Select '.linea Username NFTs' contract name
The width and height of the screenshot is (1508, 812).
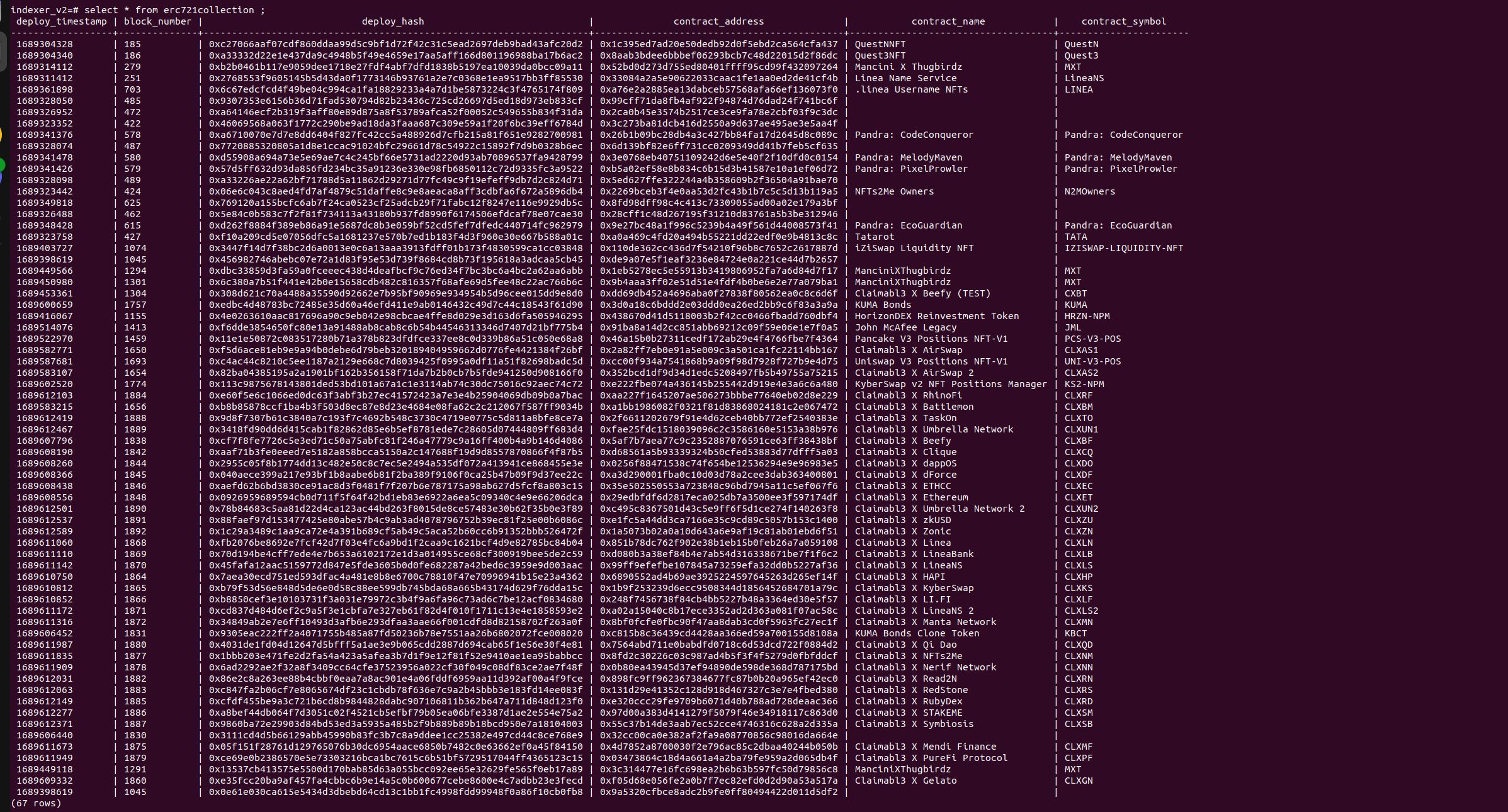pyautogui.click(x=911, y=89)
